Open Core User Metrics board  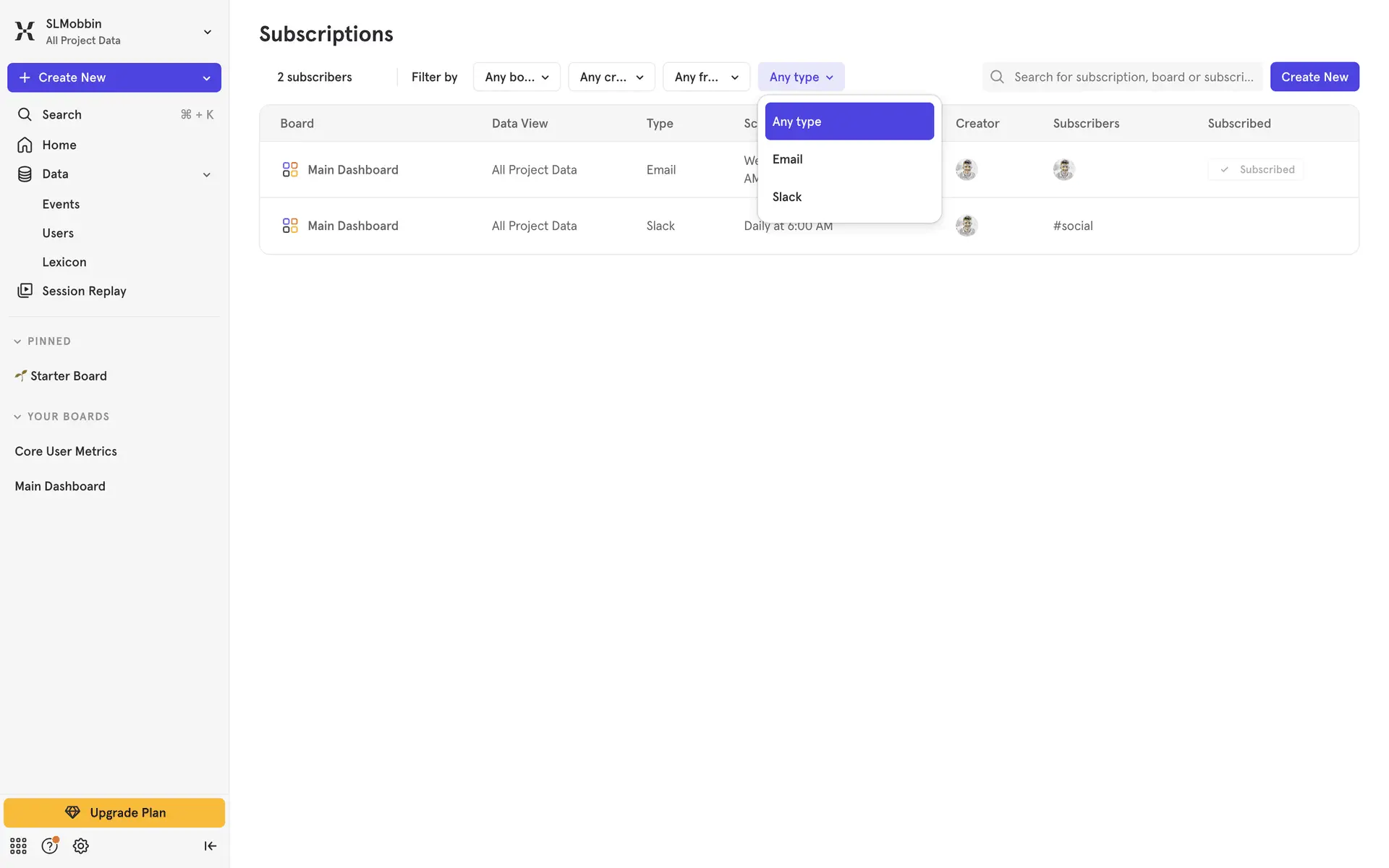66,451
